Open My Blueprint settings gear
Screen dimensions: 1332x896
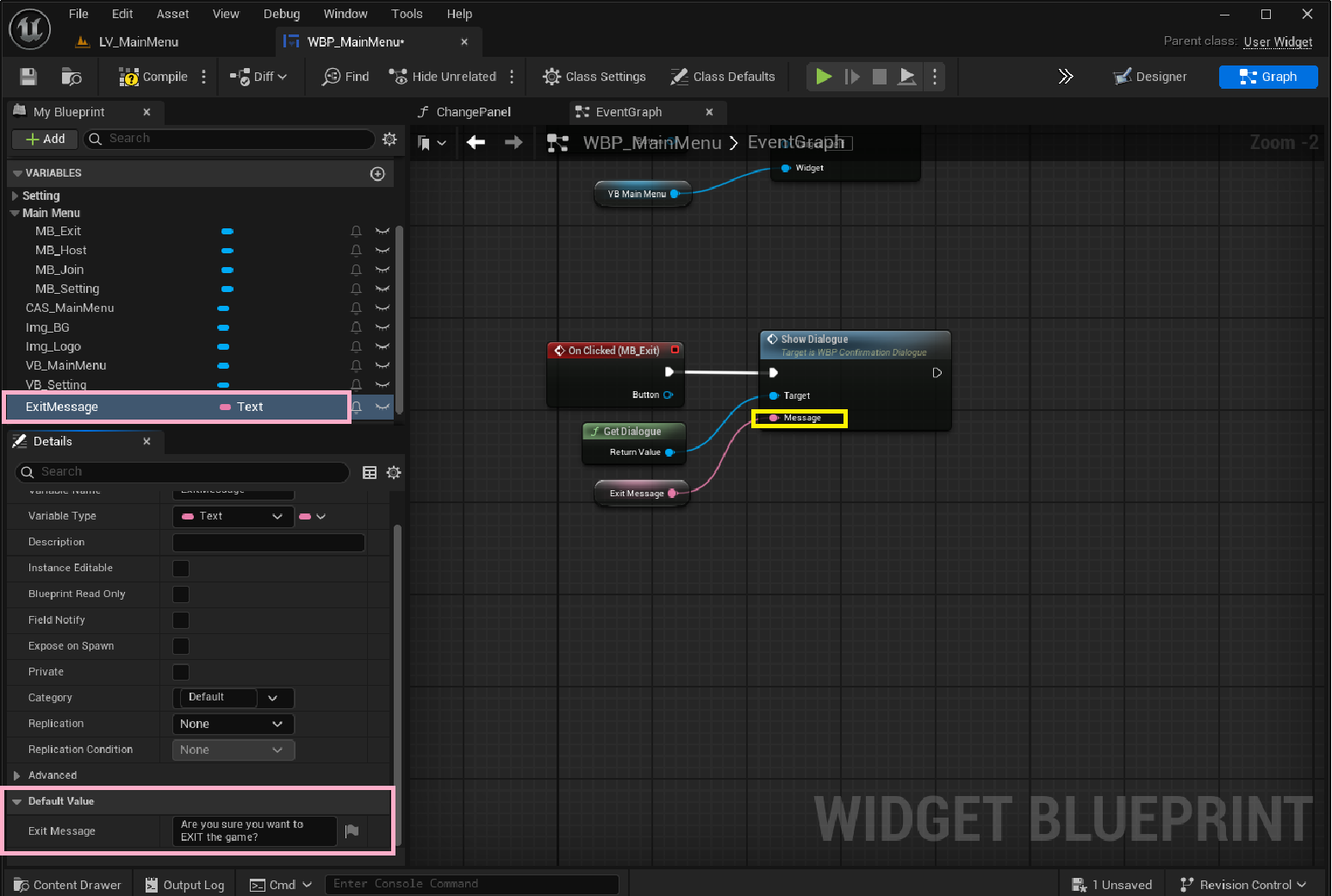click(389, 139)
